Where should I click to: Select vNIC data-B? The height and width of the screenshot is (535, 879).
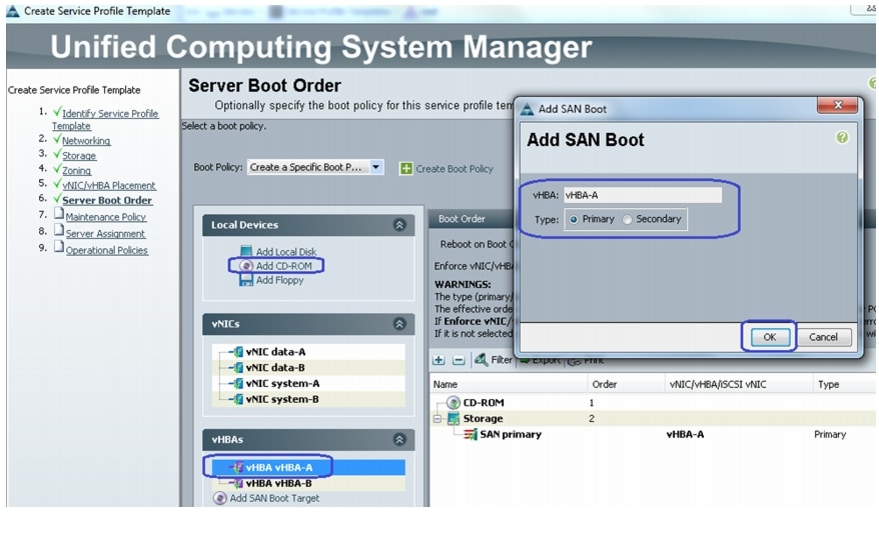click(x=275, y=367)
